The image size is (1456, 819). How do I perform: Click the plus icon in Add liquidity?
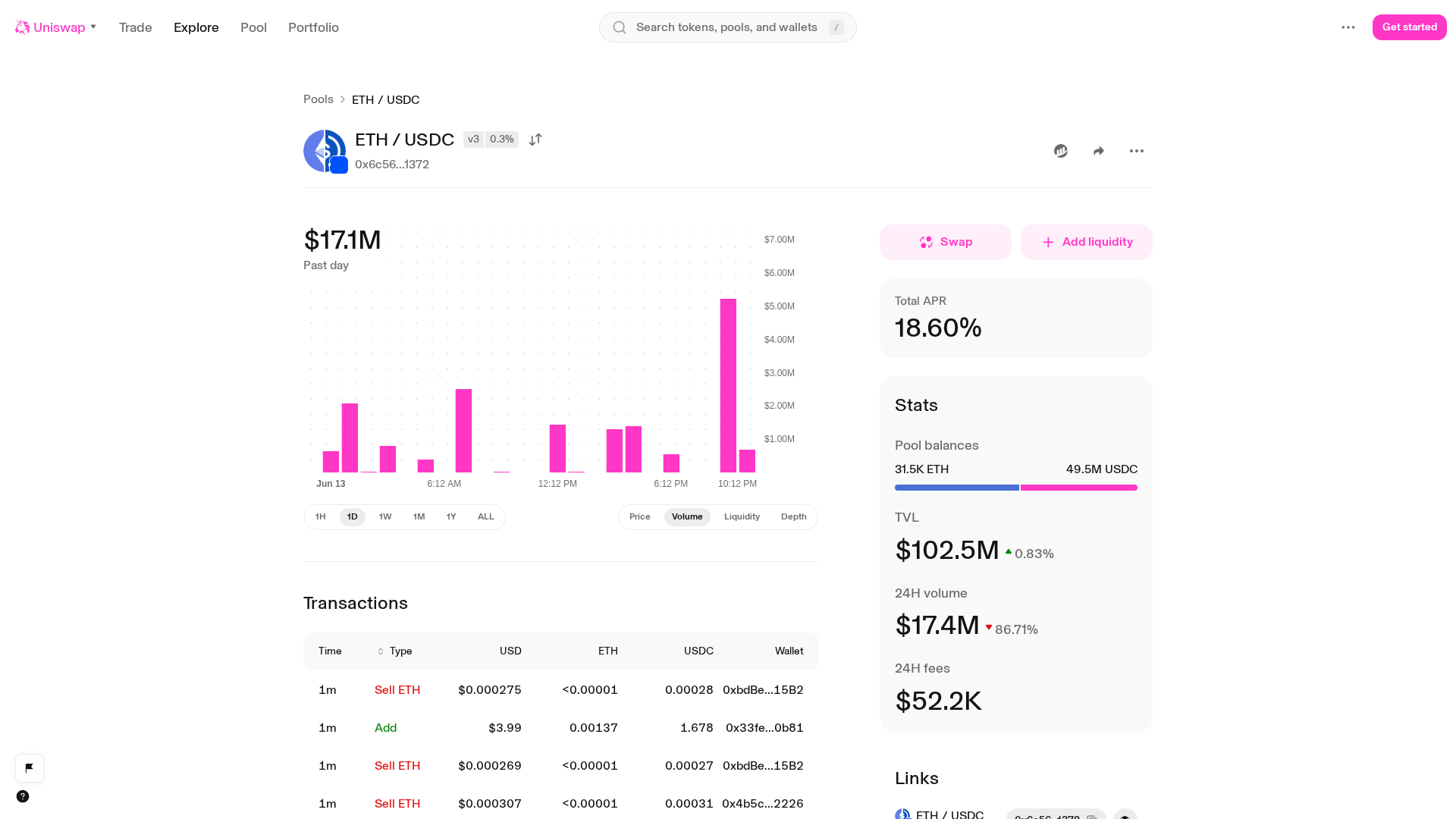(1048, 242)
